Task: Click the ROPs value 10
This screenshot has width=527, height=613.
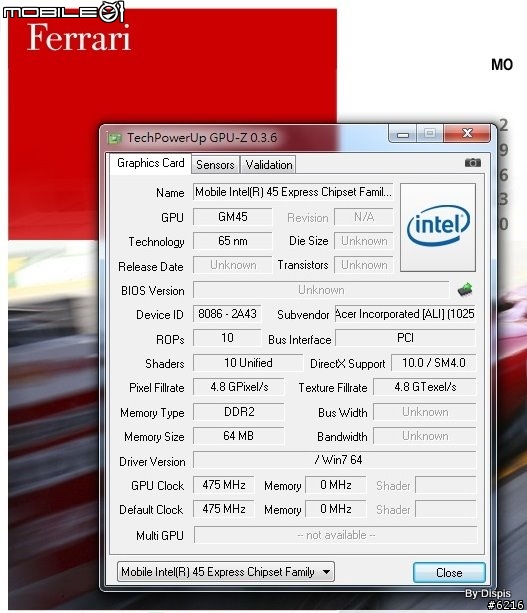Action: (227, 338)
